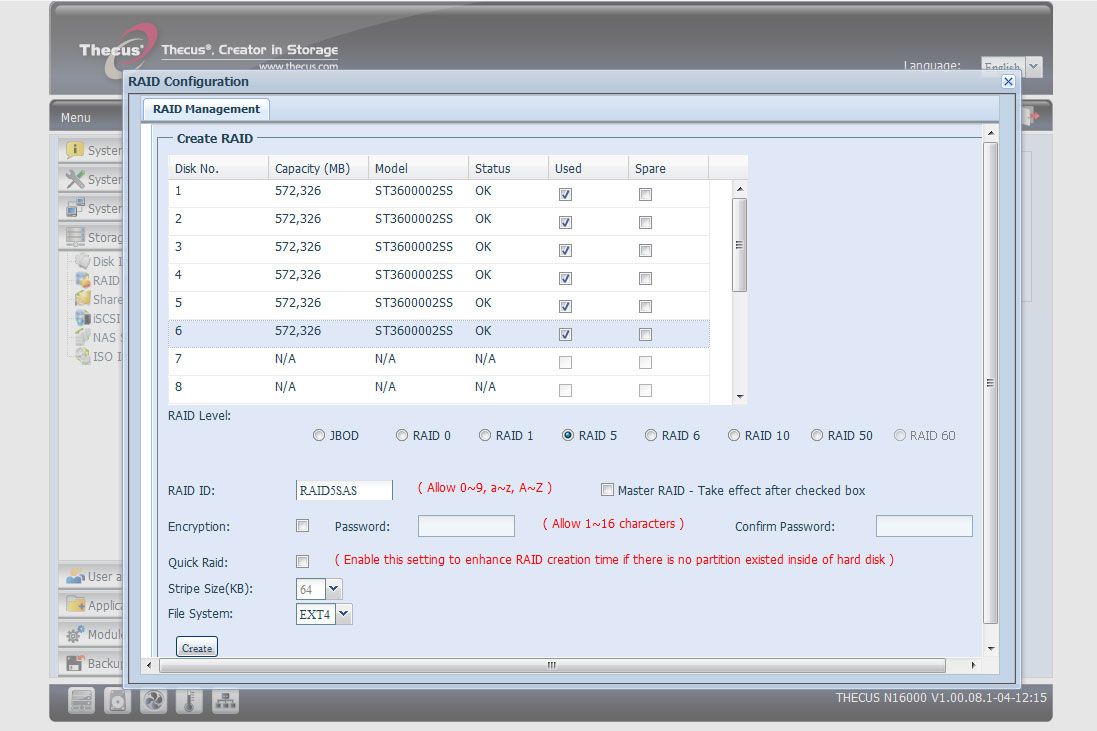
Task: Open the Stripe Size dropdown
Action: point(334,589)
